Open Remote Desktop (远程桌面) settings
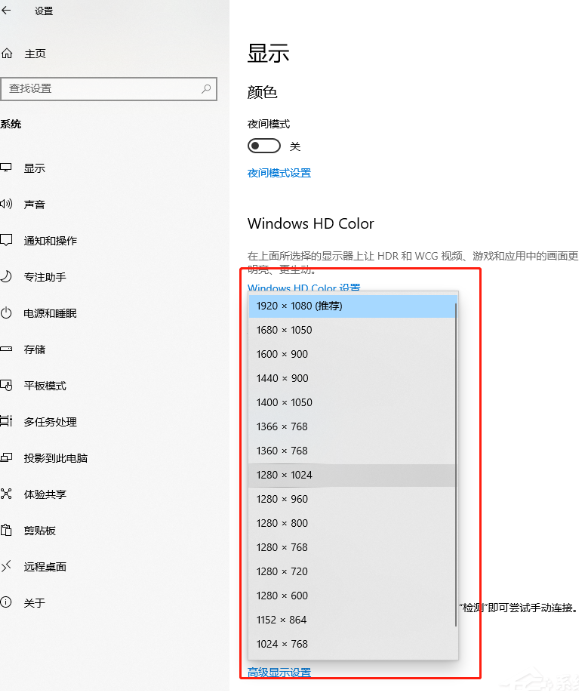Screen dimensions: 579x691 (45, 566)
